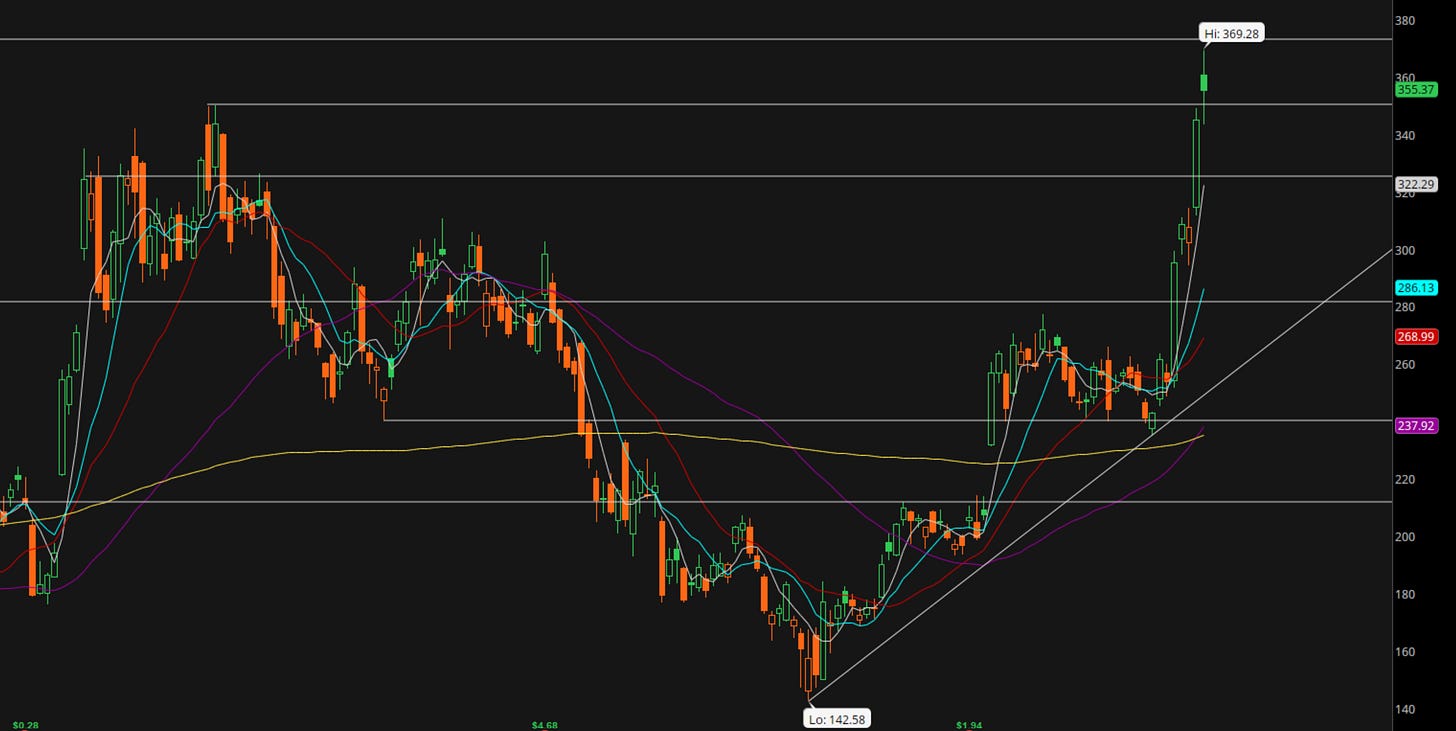Click the 340 price axis label
The image size is (1456, 731).
(x=1405, y=135)
